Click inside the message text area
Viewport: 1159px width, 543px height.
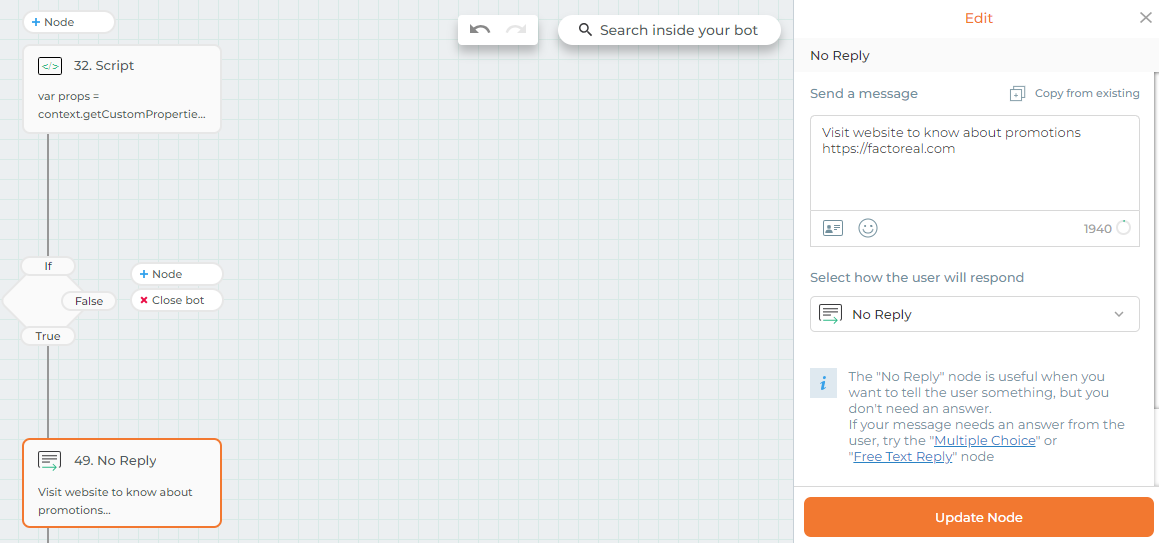(974, 163)
